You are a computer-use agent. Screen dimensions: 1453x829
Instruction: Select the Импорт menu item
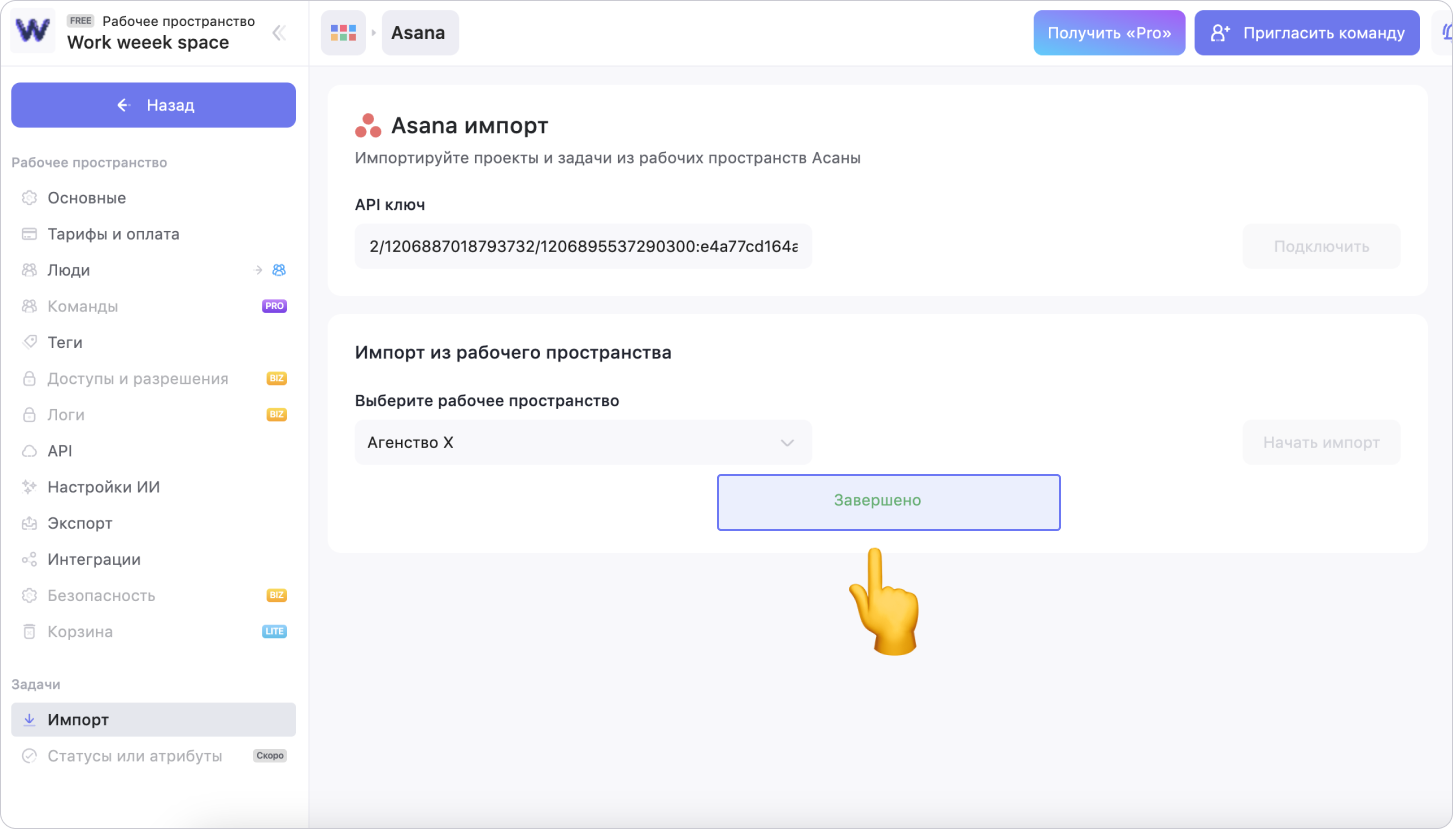coord(78,720)
